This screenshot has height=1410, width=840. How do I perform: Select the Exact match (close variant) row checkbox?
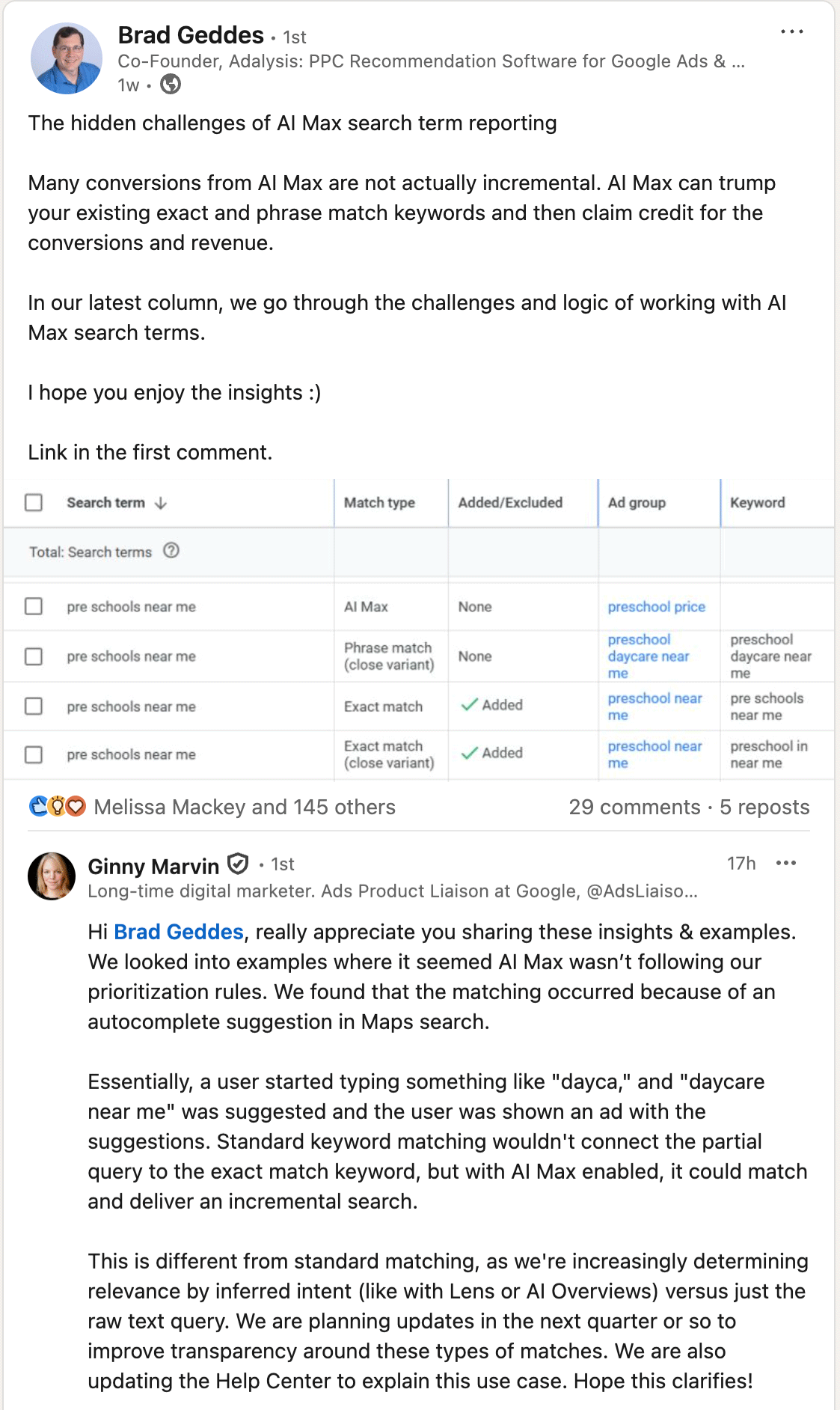coord(34,754)
